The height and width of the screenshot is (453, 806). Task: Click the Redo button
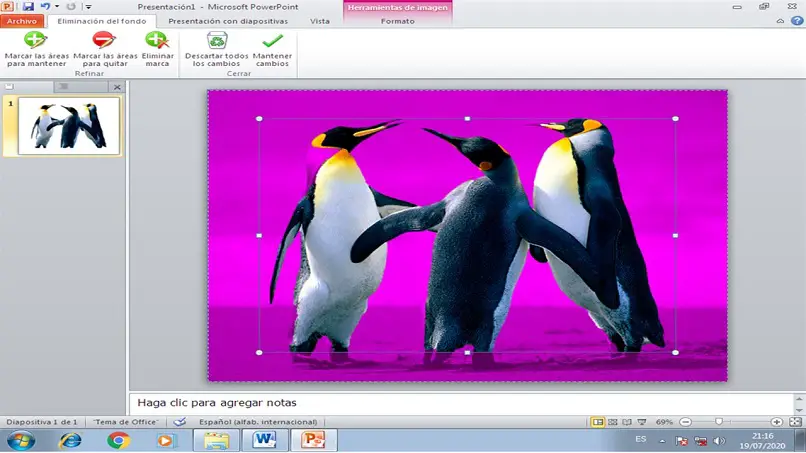click(71, 7)
